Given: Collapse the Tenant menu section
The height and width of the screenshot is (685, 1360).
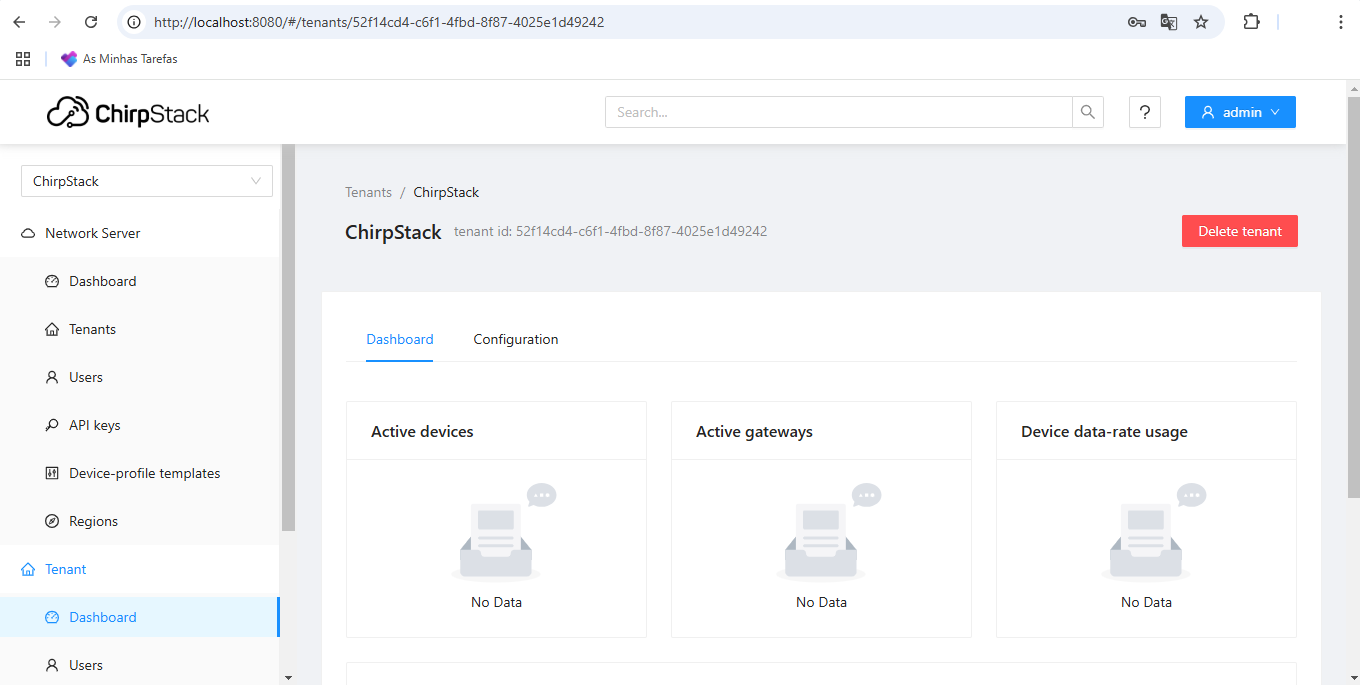Looking at the screenshot, I should [x=140, y=569].
